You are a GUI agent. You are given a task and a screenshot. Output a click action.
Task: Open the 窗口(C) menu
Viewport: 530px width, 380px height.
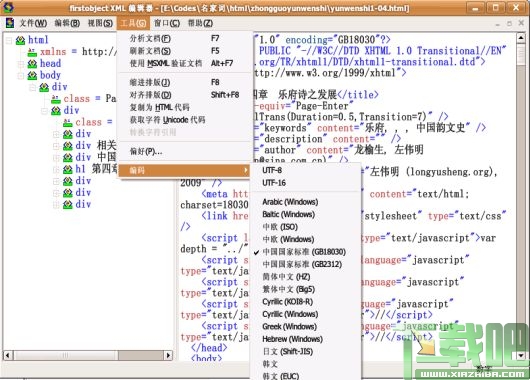tap(167, 23)
